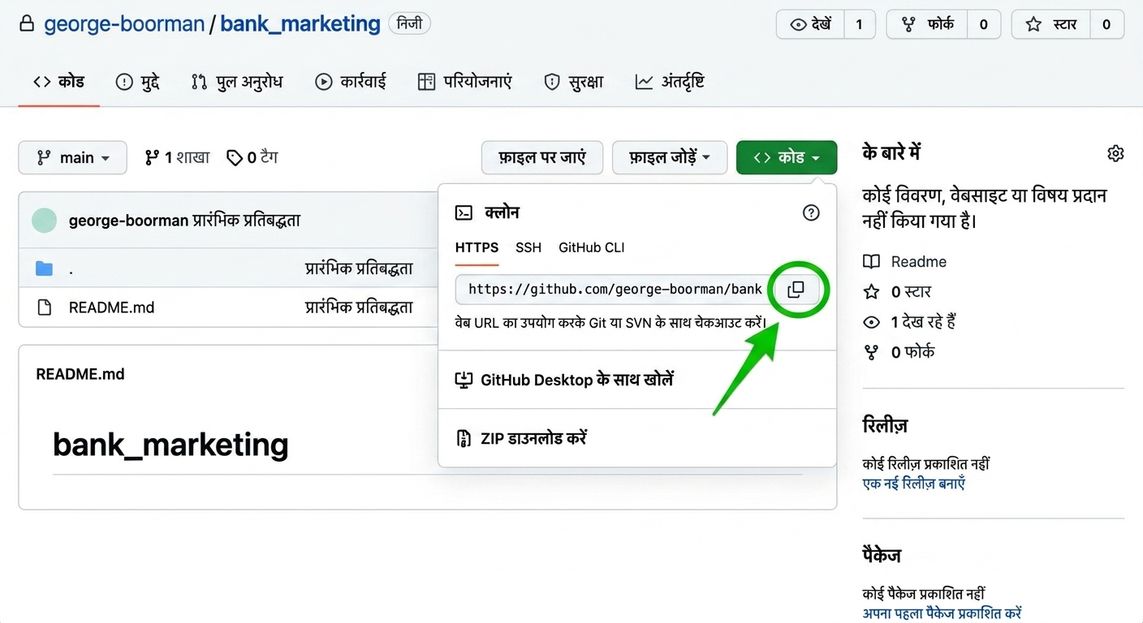The image size is (1143, 623).
Task: Open the About section settings gear
Action: click(1115, 153)
